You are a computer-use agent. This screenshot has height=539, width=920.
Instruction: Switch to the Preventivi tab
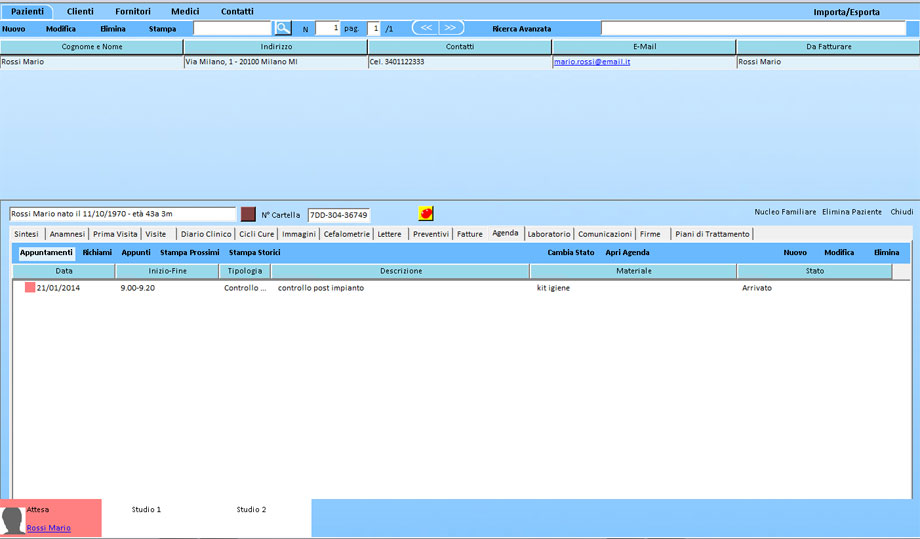click(x=431, y=234)
